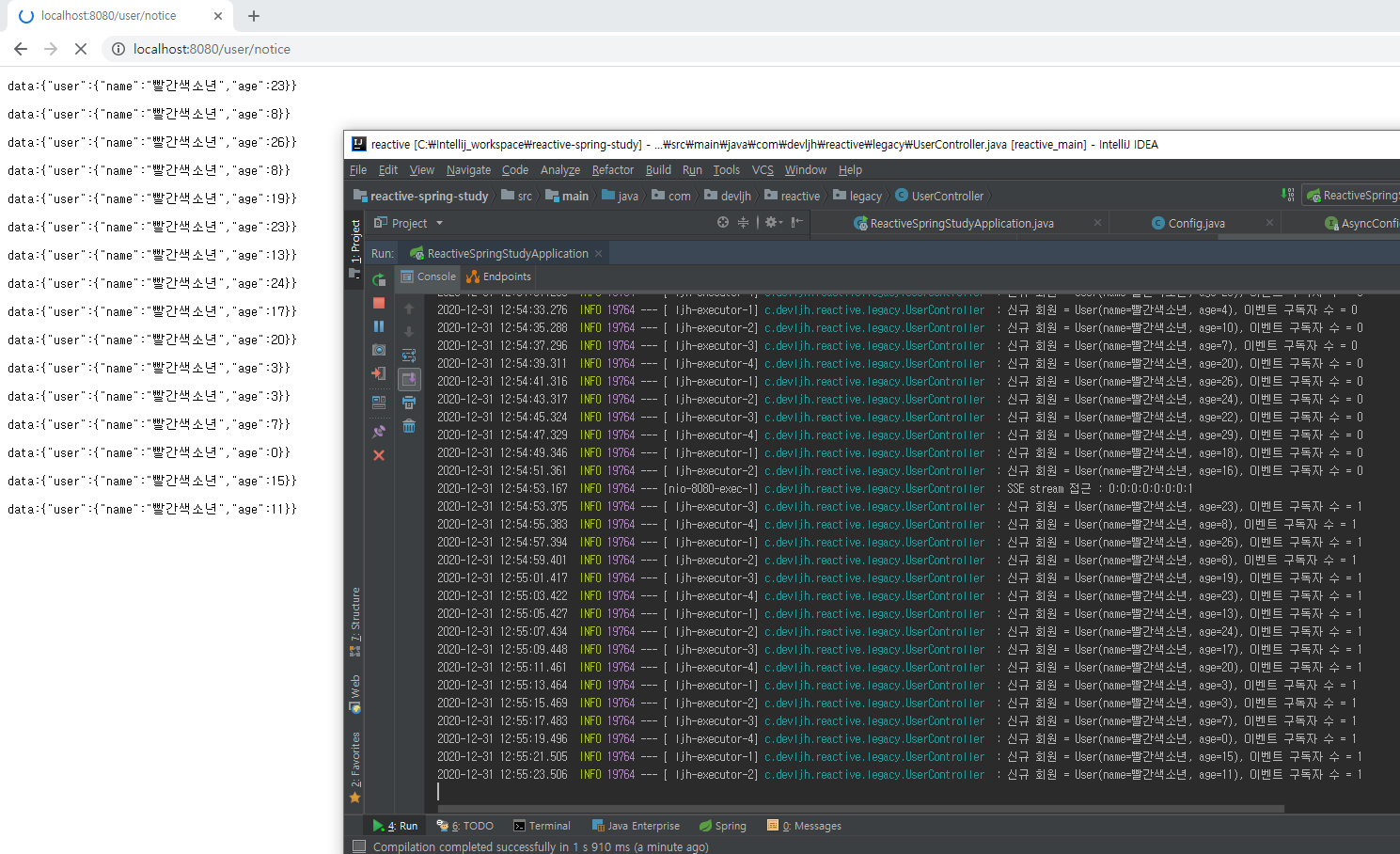The height and width of the screenshot is (854, 1400).
Task: Hide the Project panel with the hide icon
Action: 797,223
